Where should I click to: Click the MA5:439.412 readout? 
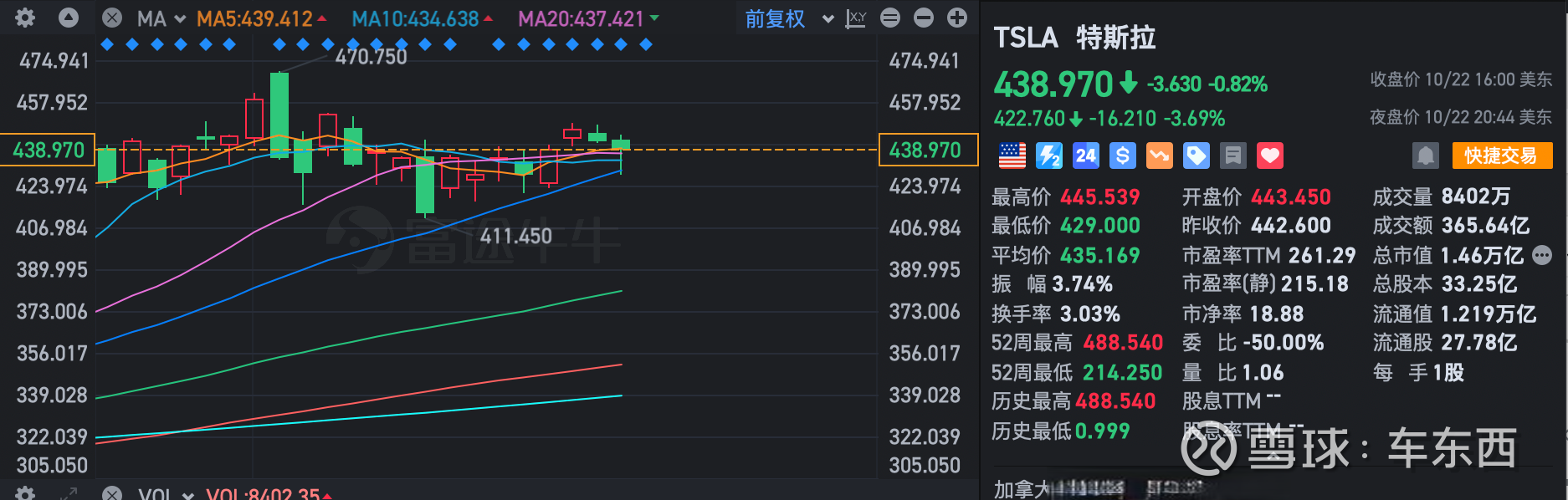click(254, 18)
